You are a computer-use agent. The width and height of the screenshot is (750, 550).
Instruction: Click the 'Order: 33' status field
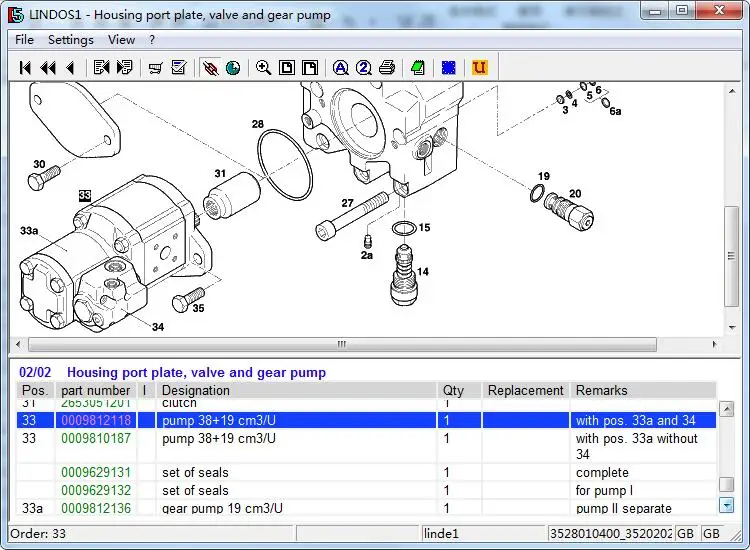point(151,533)
